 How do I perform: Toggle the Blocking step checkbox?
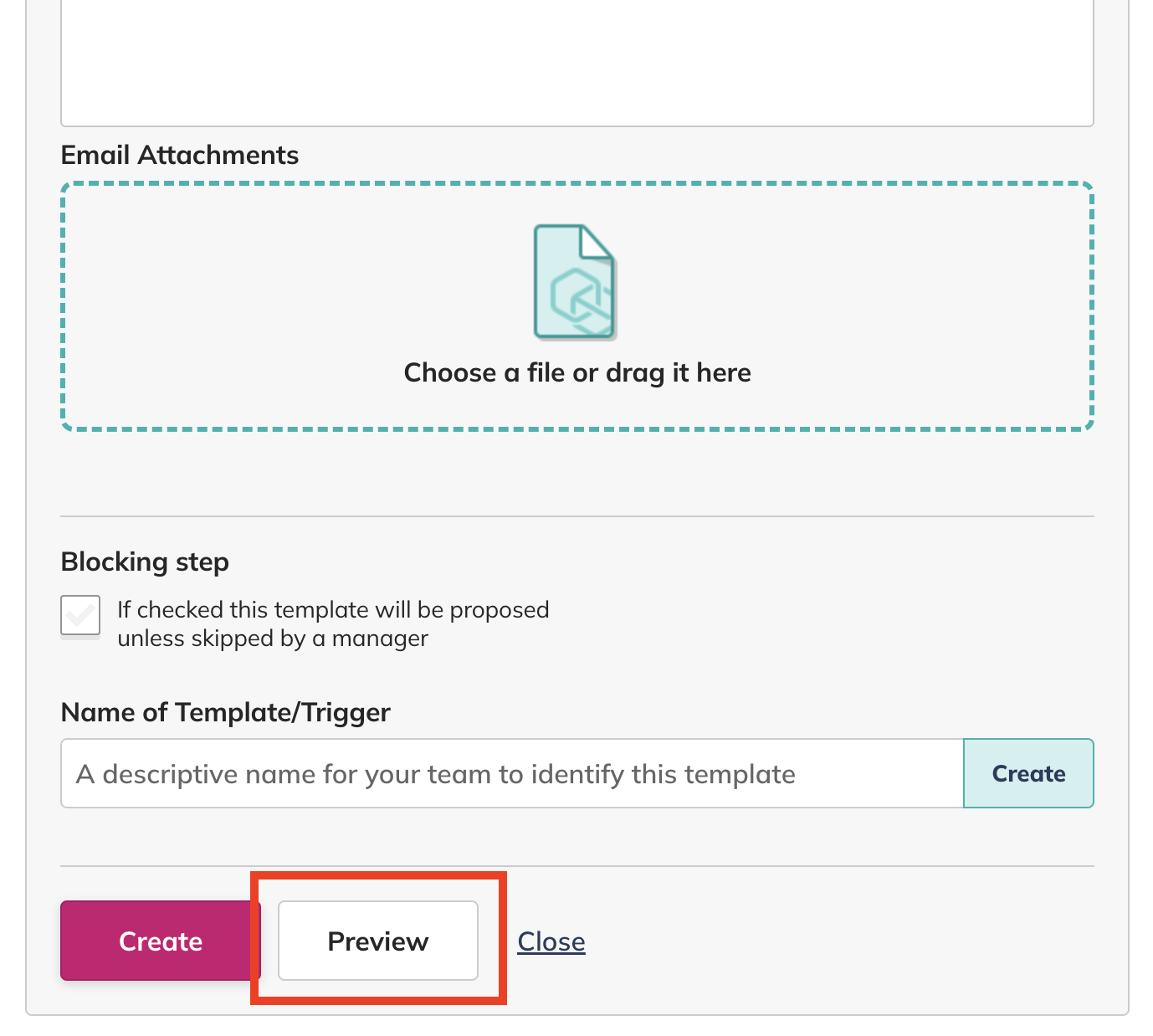pyautogui.click(x=80, y=616)
